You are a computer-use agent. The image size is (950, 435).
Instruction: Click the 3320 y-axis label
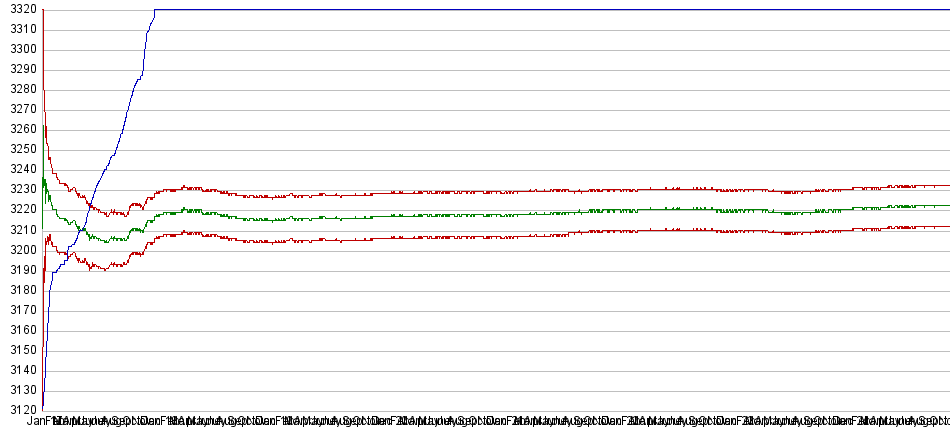click(19, 9)
